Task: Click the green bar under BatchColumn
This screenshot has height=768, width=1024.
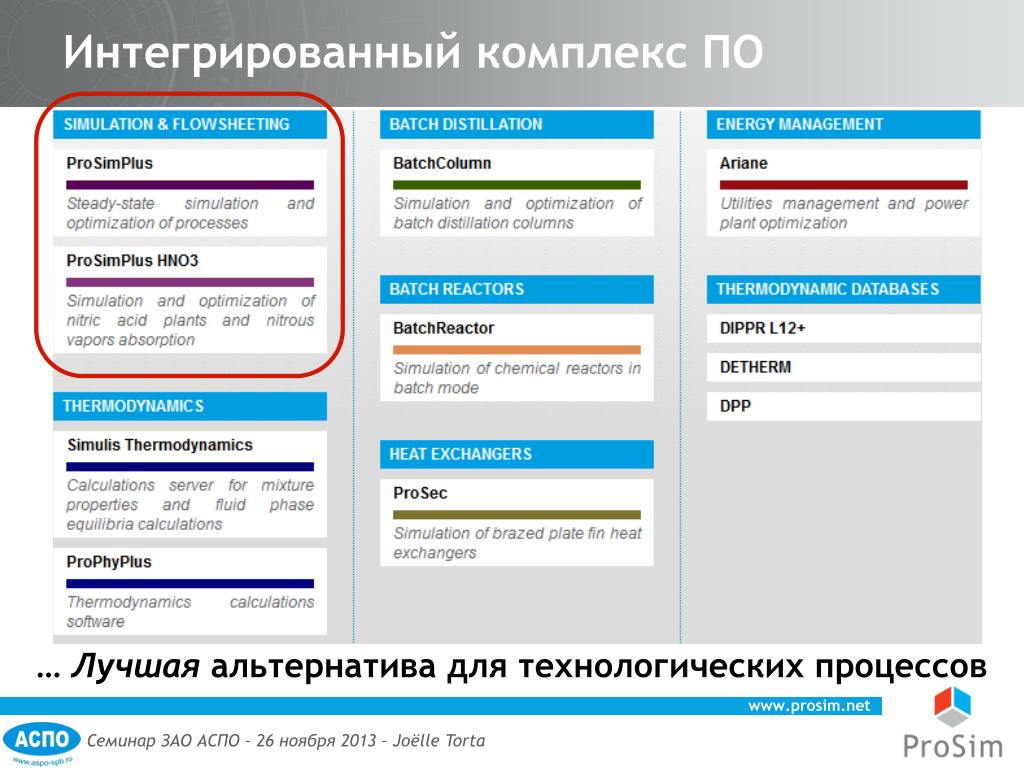Action: 517,185
